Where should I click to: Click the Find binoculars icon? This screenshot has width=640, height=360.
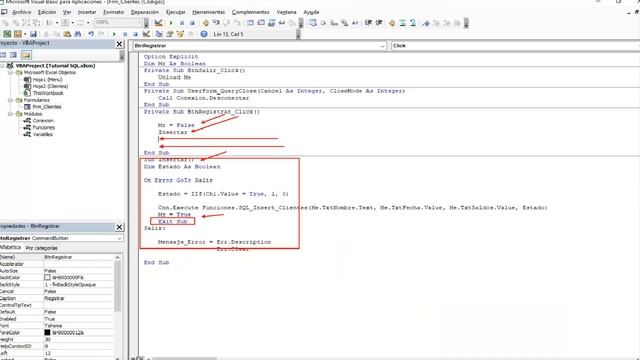pos(78,34)
